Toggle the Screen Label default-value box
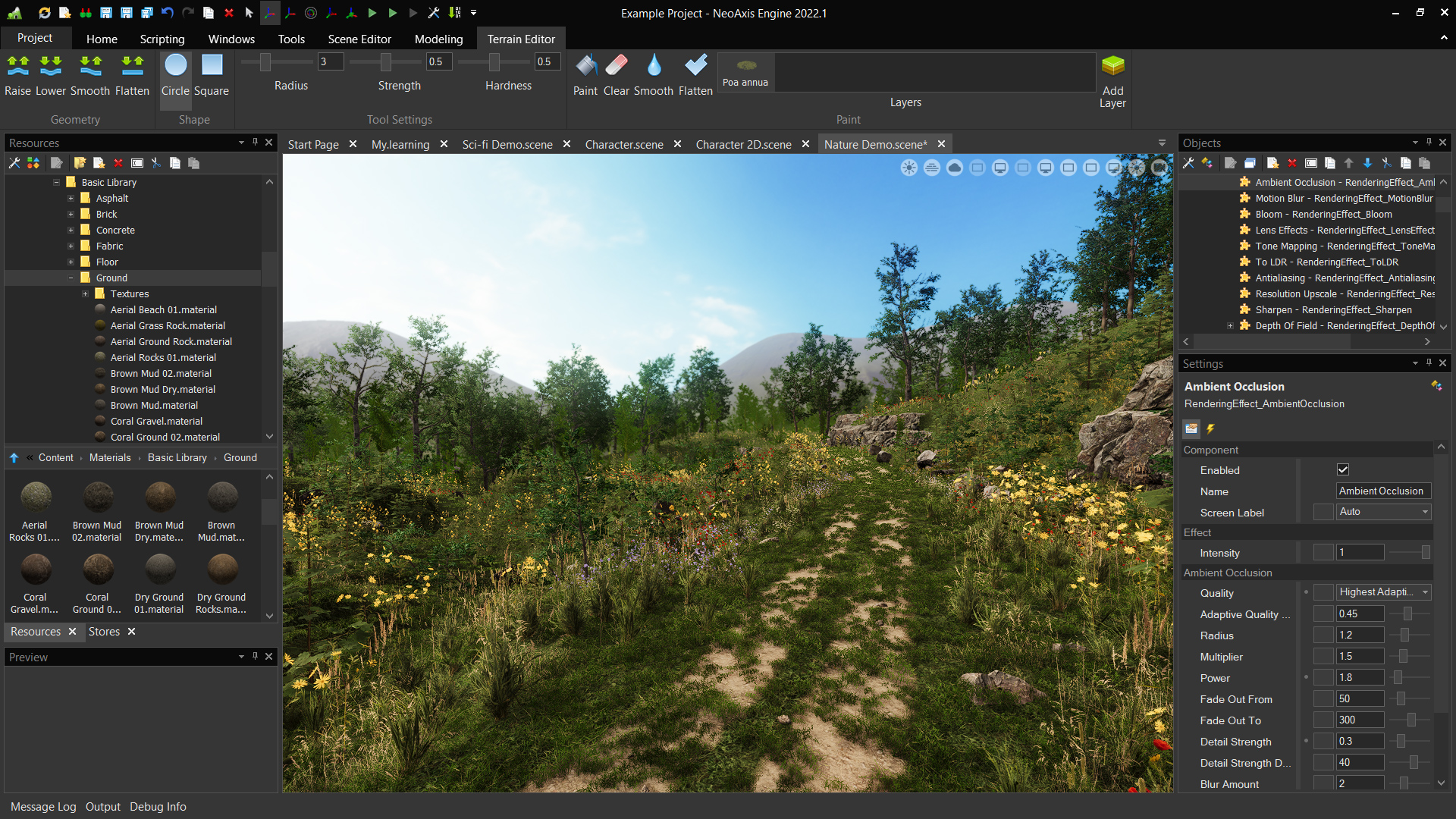The width and height of the screenshot is (1456, 819). pos(1323,512)
